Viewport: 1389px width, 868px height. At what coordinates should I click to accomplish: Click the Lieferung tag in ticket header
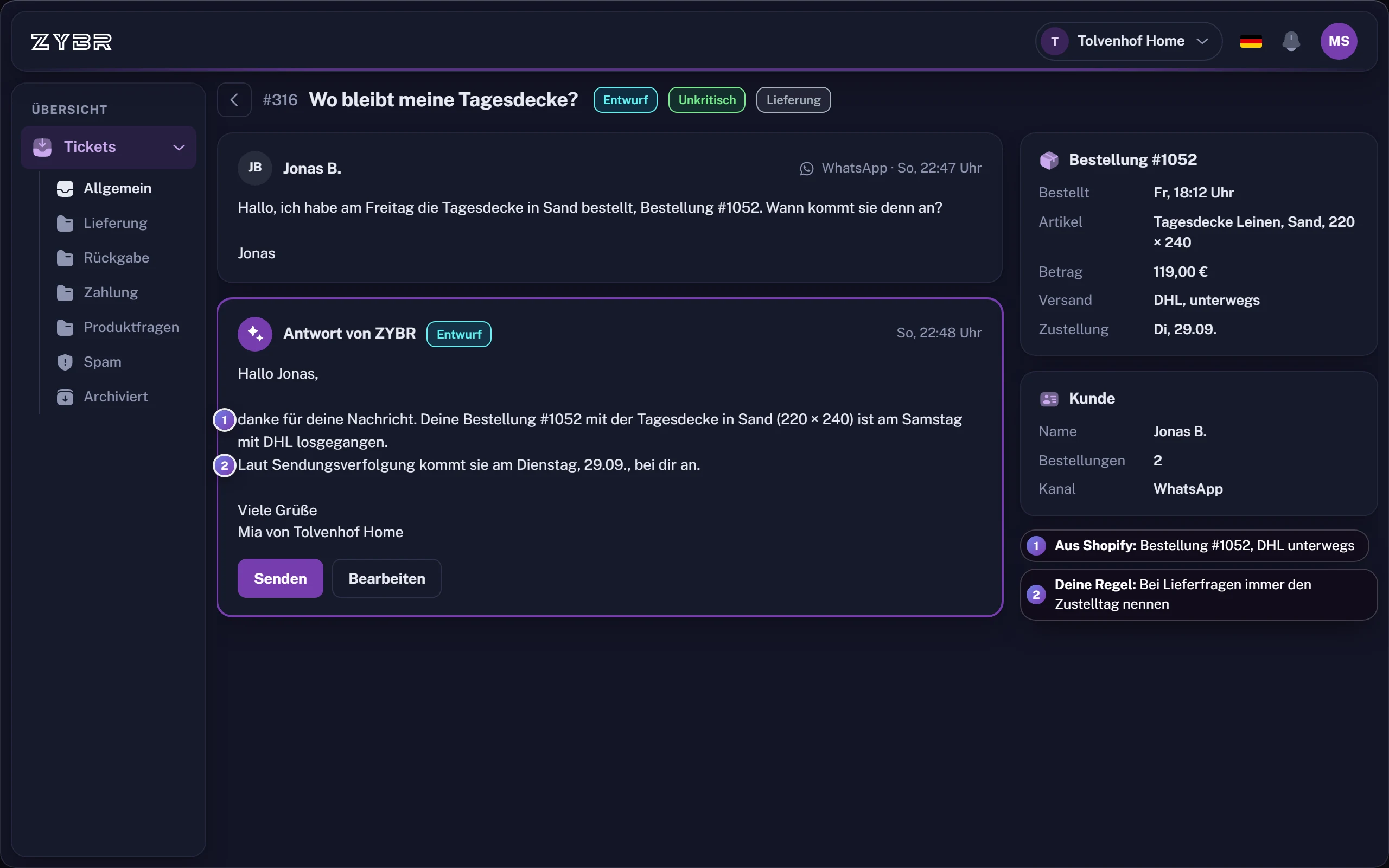793,100
